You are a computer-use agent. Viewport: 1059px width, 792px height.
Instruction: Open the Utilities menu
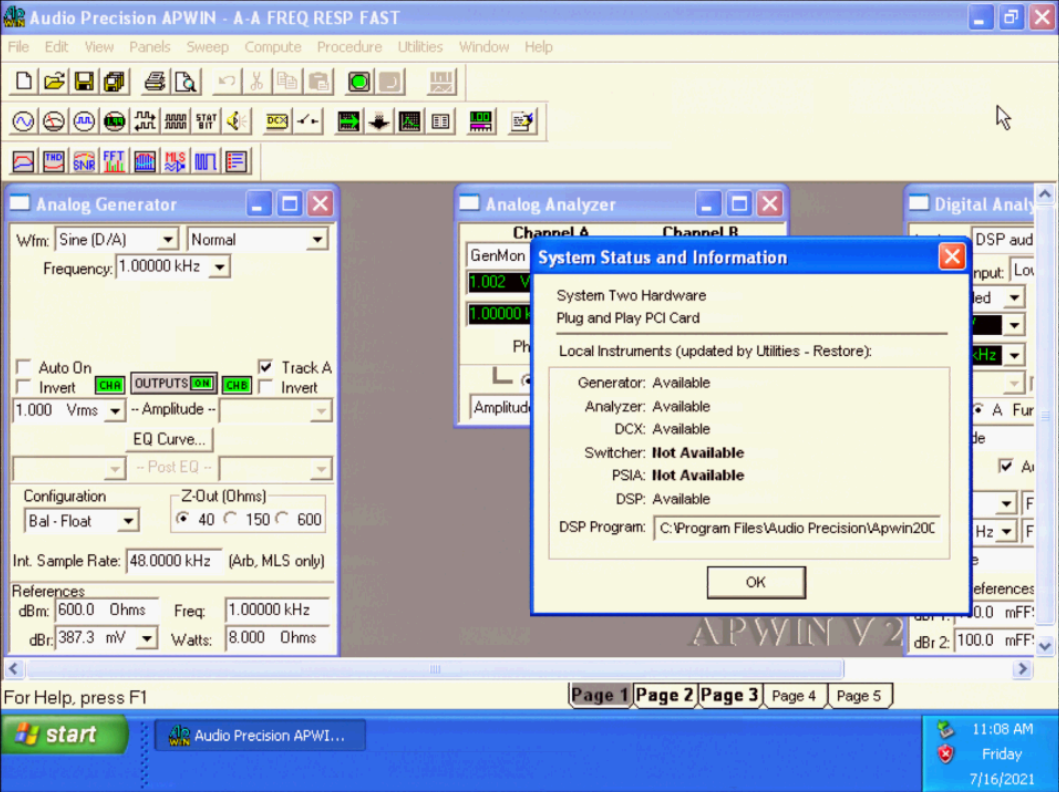point(420,47)
